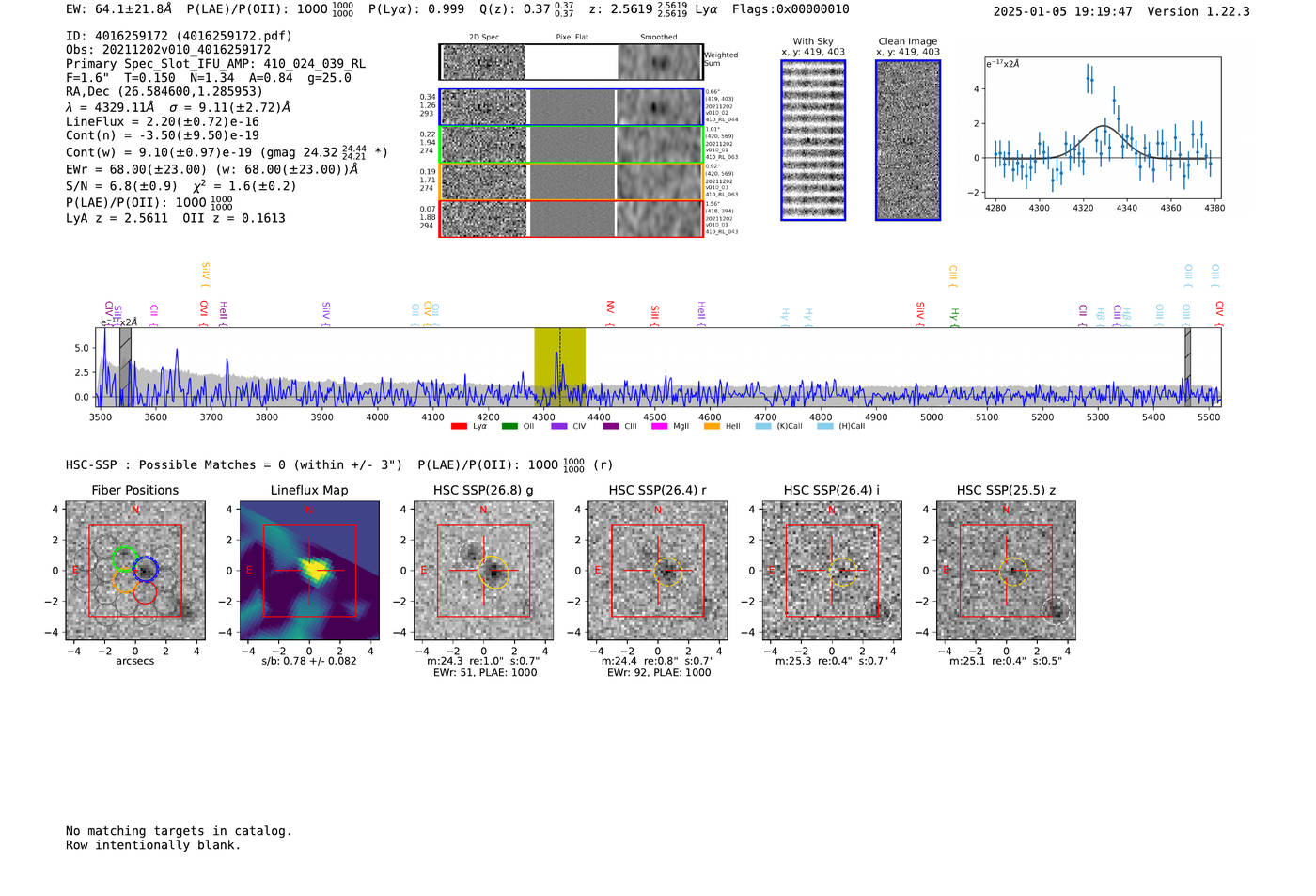Click the 'Smoothed' column header
The height and width of the screenshot is (896, 1316).
[659, 38]
